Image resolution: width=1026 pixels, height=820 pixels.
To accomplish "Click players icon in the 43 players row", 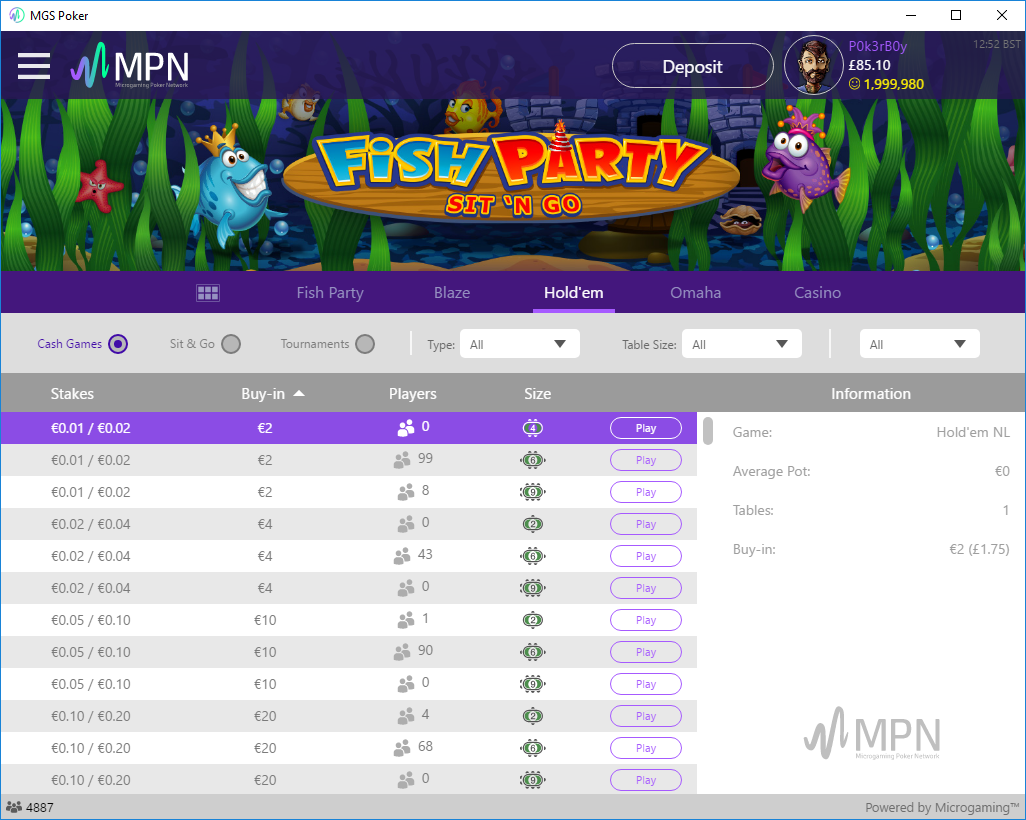I will (402, 556).
